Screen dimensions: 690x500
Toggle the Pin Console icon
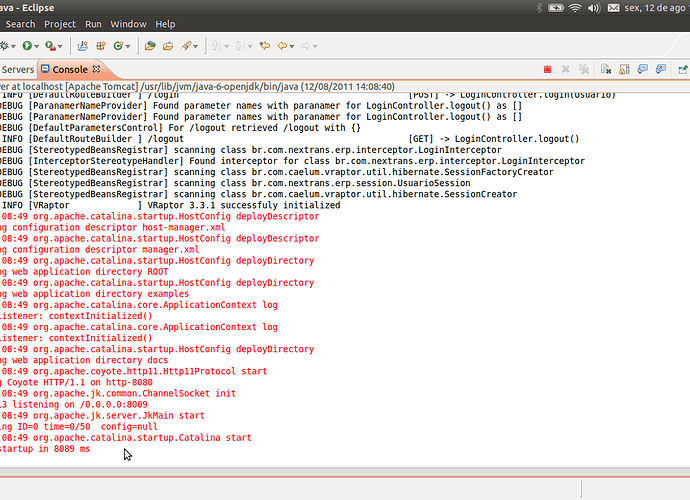[683, 70]
